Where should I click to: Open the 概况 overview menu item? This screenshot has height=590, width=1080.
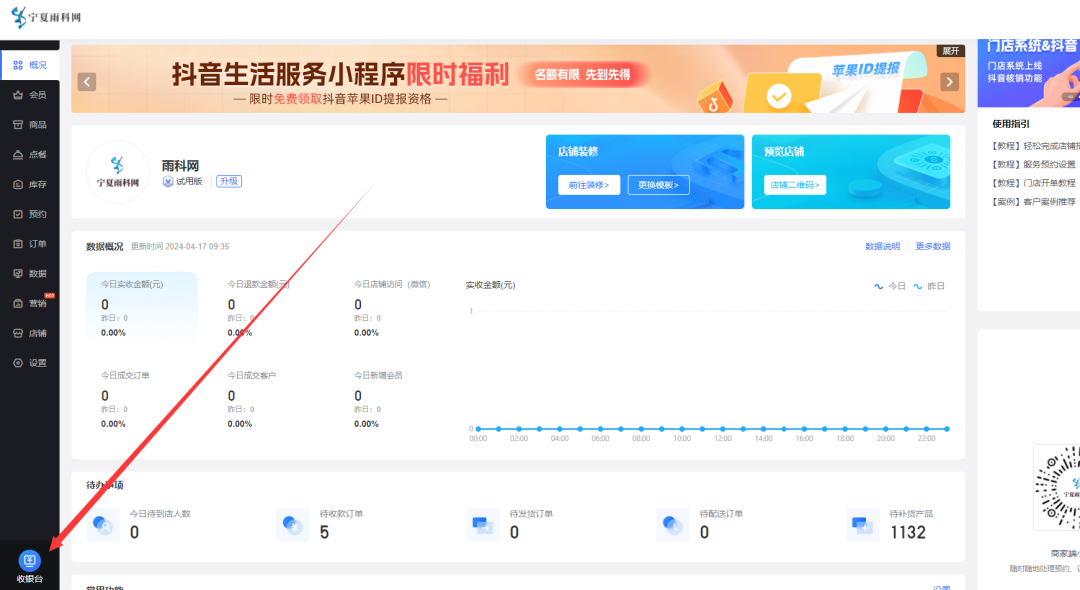click(30, 65)
